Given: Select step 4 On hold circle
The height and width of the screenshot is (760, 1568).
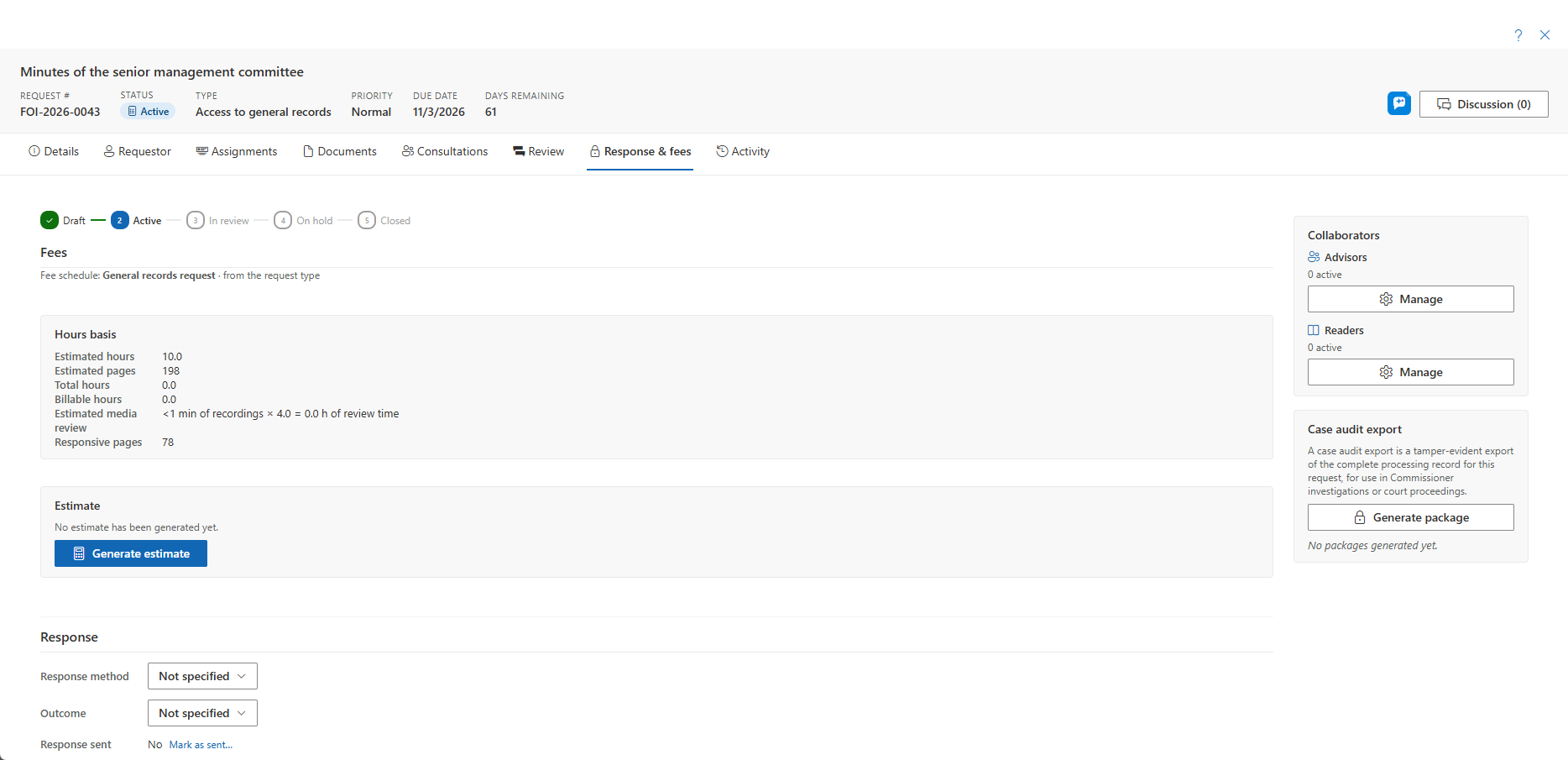Looking at the screenshot, I should pyautogui.click(x=283, y=220).
